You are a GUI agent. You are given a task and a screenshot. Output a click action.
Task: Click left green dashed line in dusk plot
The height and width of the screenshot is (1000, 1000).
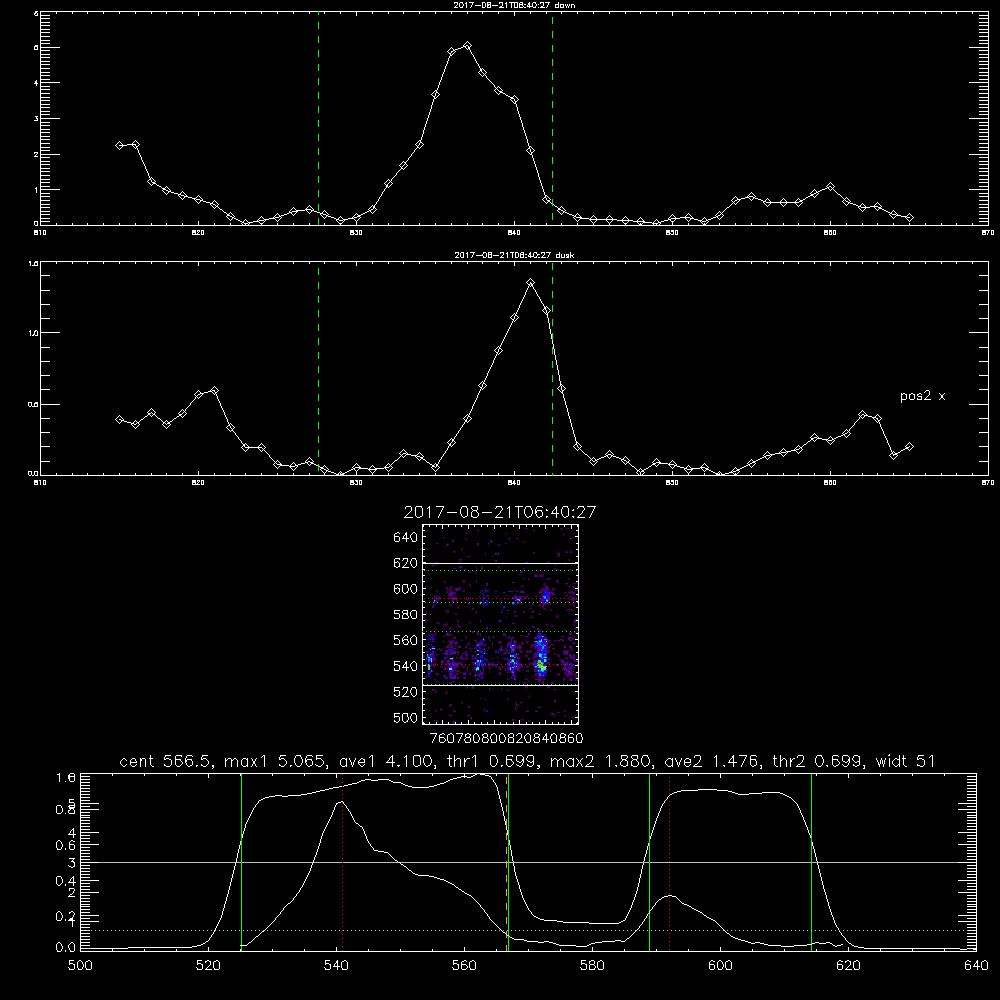[x=318, y=368]
